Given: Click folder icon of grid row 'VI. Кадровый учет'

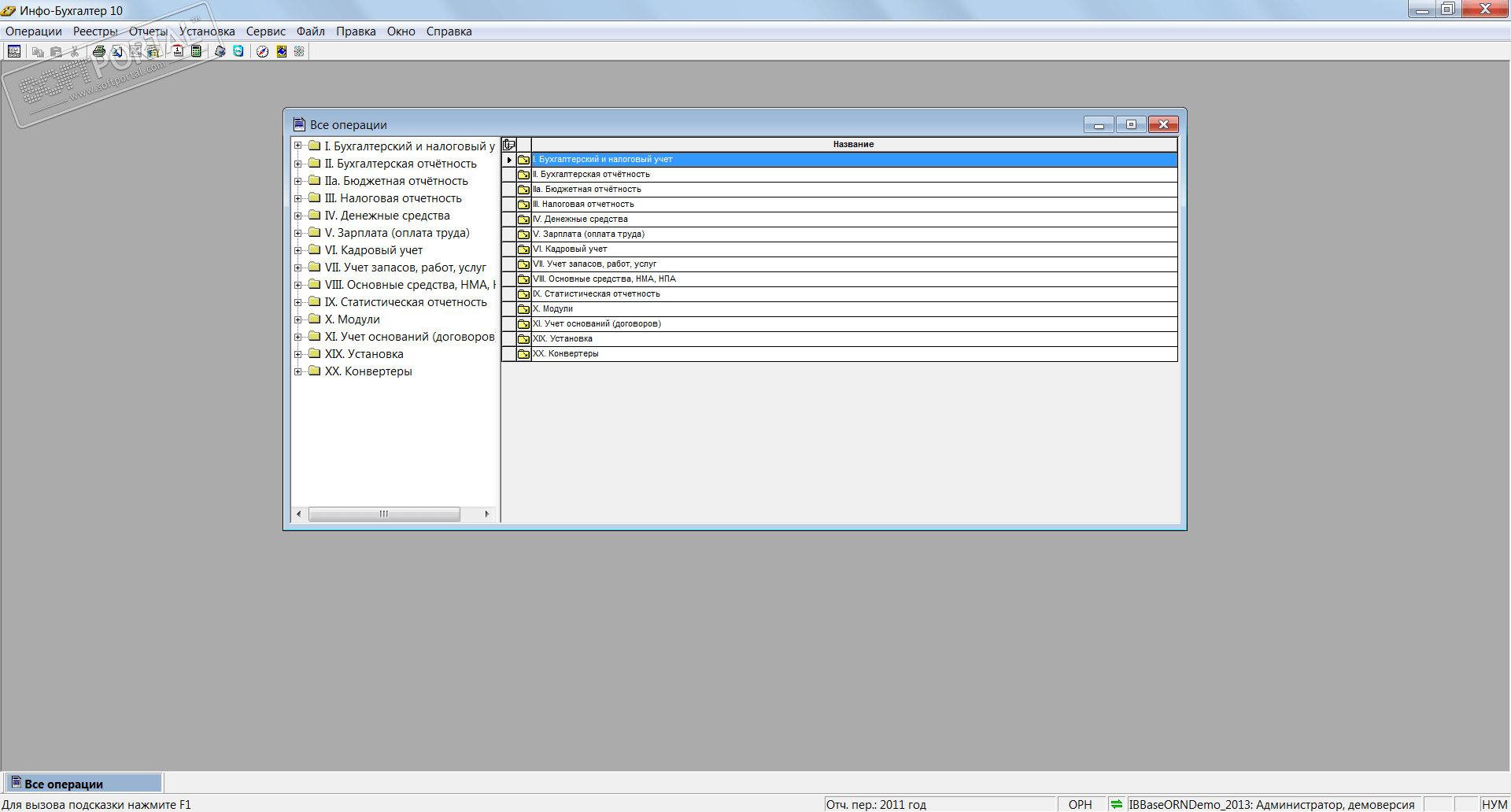Looking at the screenshot, I should 523,249.
